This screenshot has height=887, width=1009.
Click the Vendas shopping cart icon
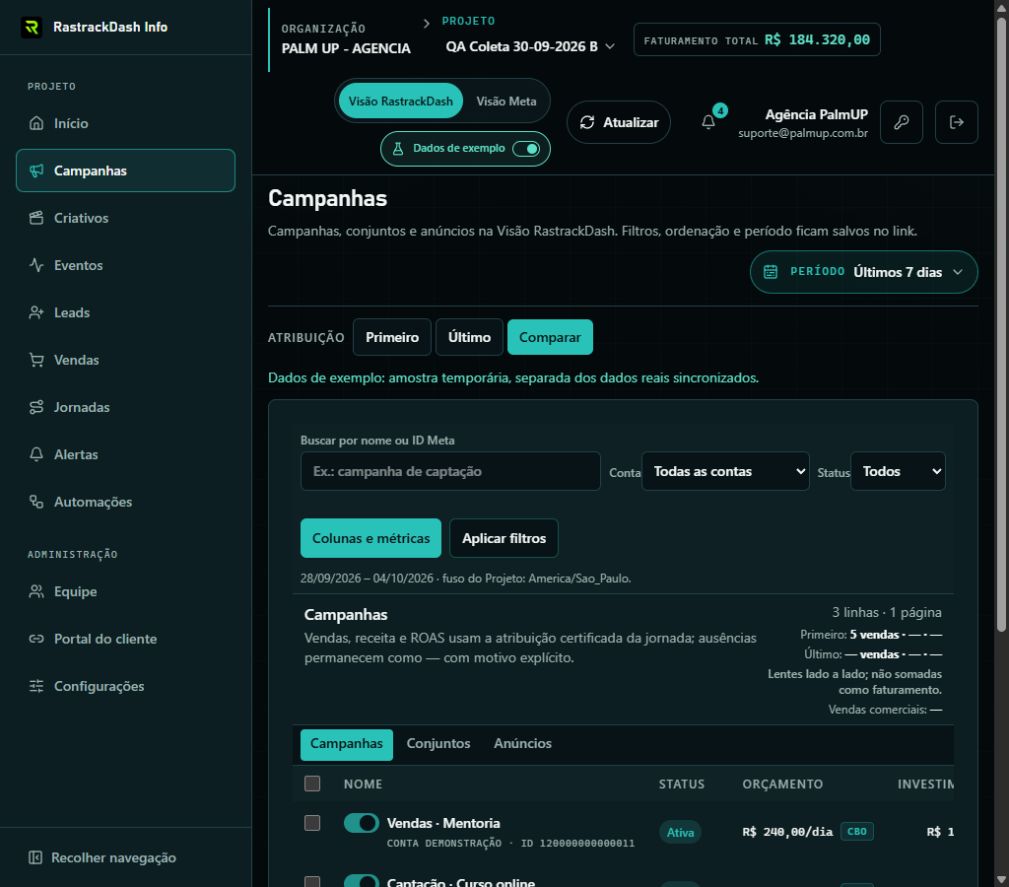37,360
